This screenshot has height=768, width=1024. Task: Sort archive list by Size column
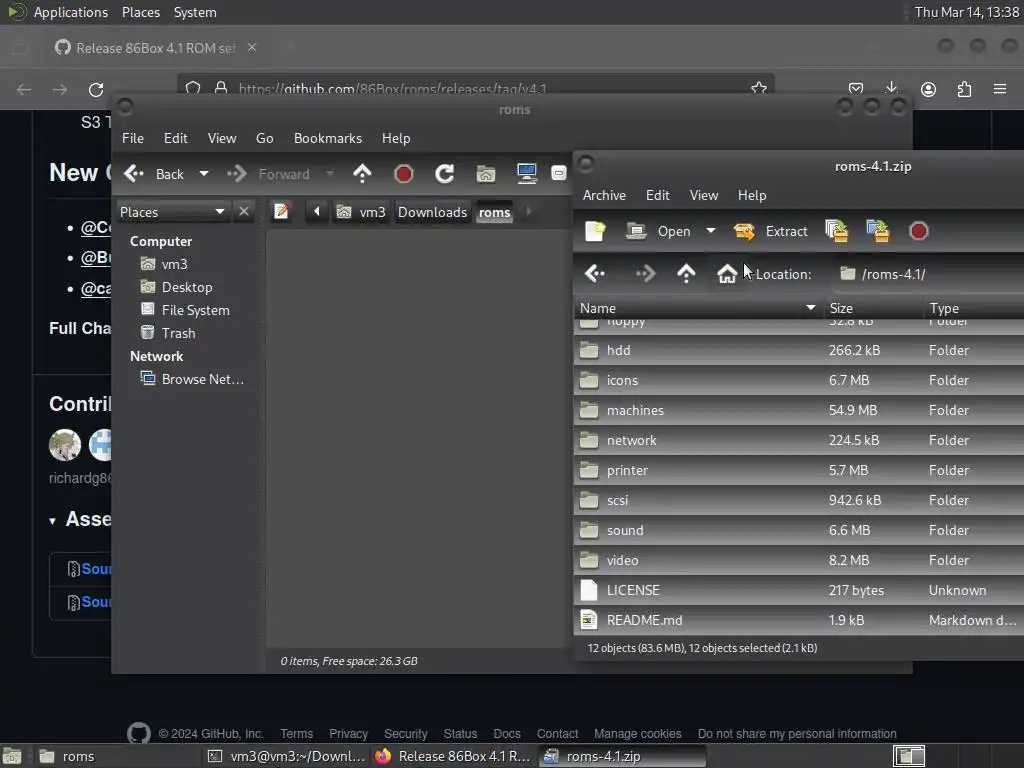pos(872,308)
